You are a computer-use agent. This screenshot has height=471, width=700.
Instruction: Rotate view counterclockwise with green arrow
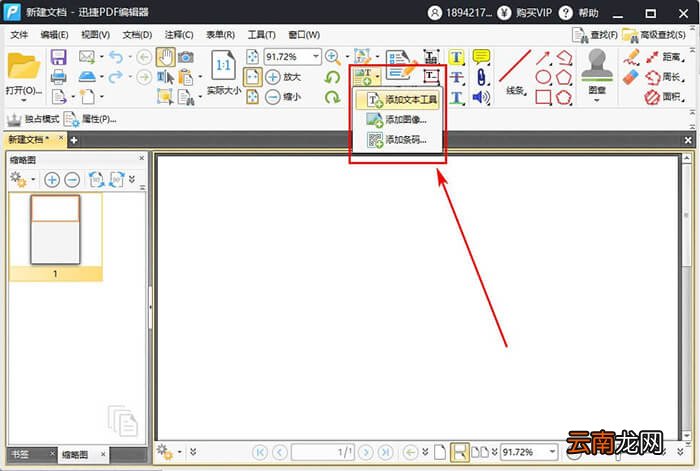[332, 77]
